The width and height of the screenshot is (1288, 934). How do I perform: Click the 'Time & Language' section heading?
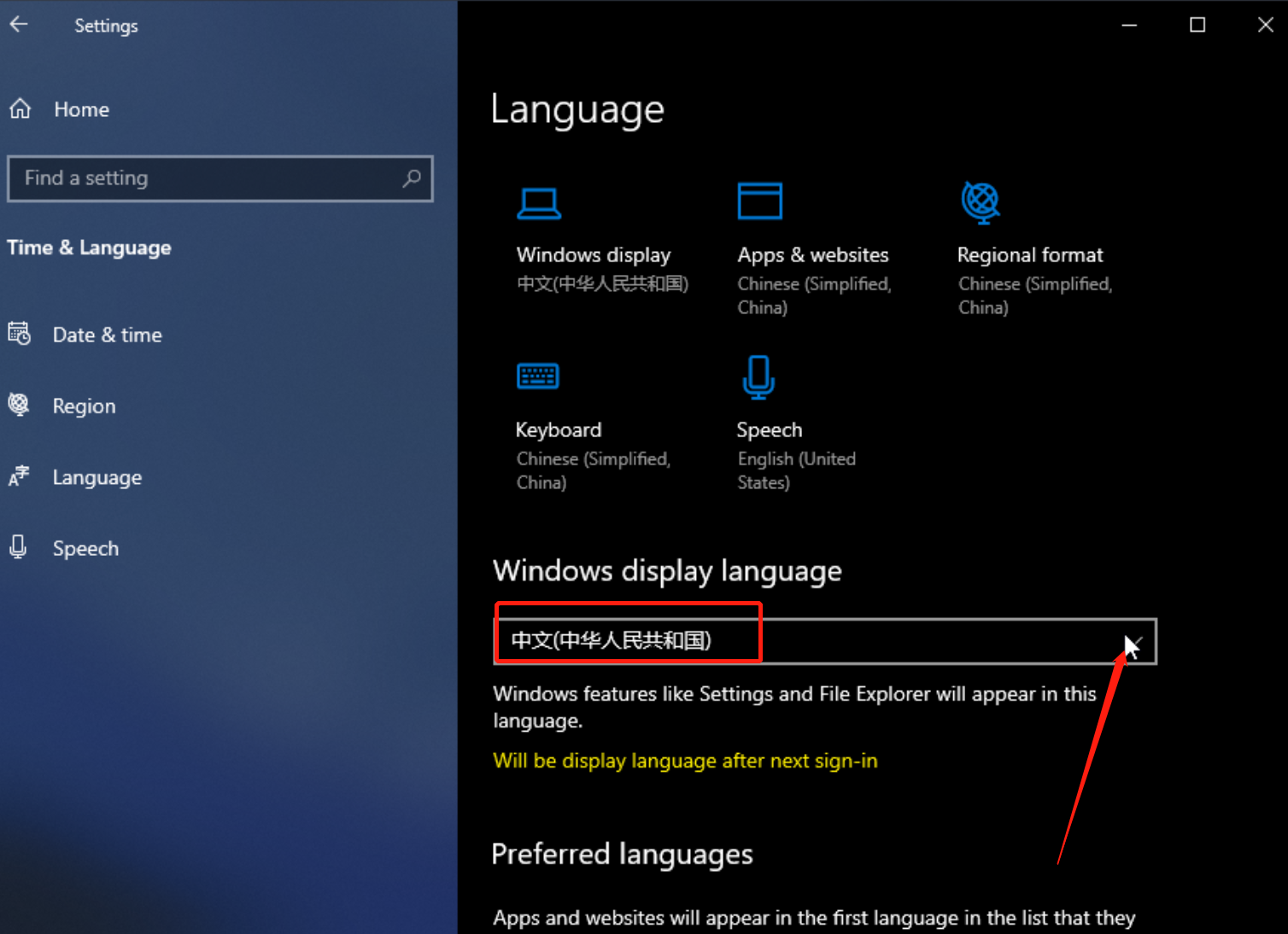click(x=89, y=248)
